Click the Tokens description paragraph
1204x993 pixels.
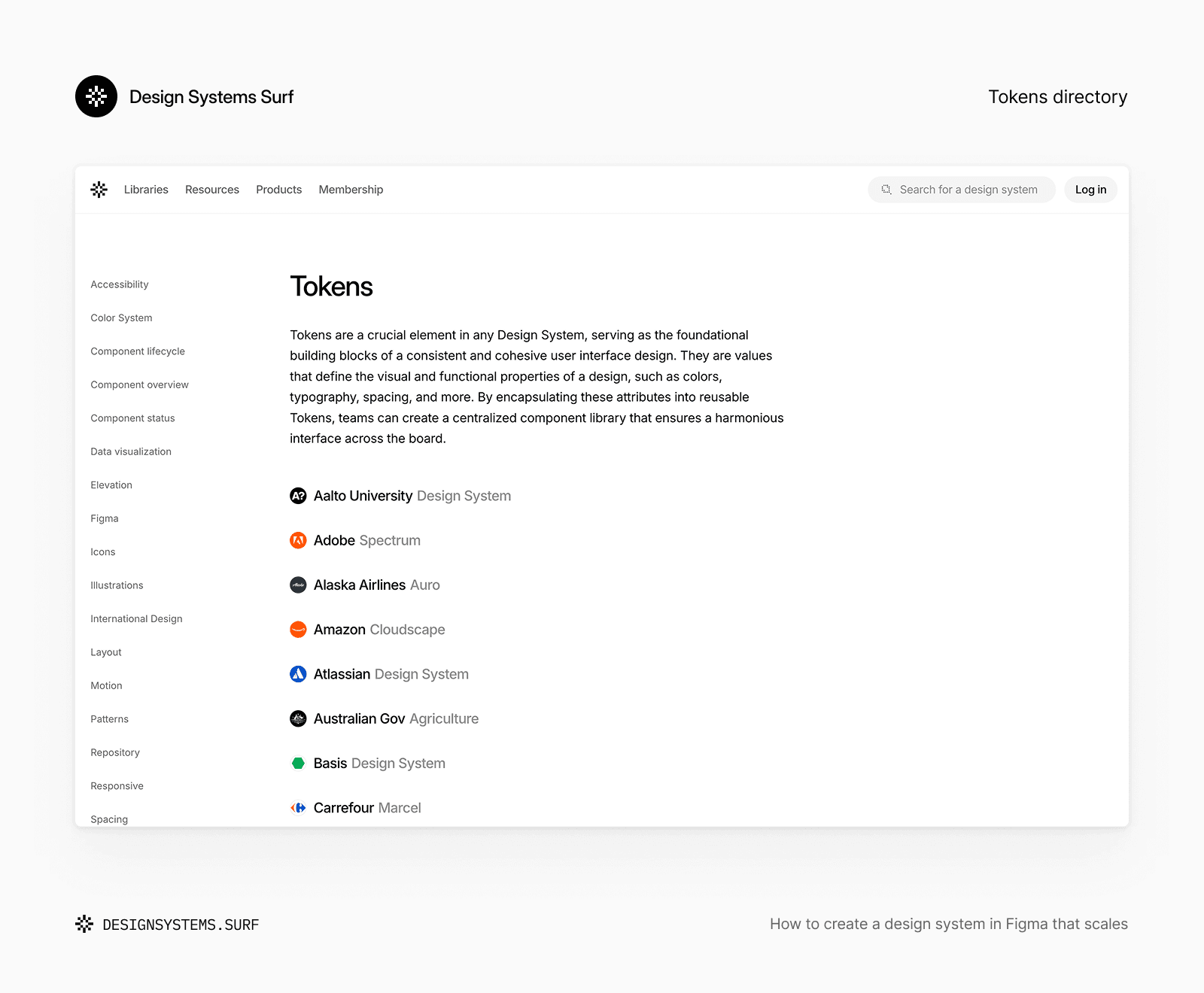pyautogui.click(x=537, y=387)
